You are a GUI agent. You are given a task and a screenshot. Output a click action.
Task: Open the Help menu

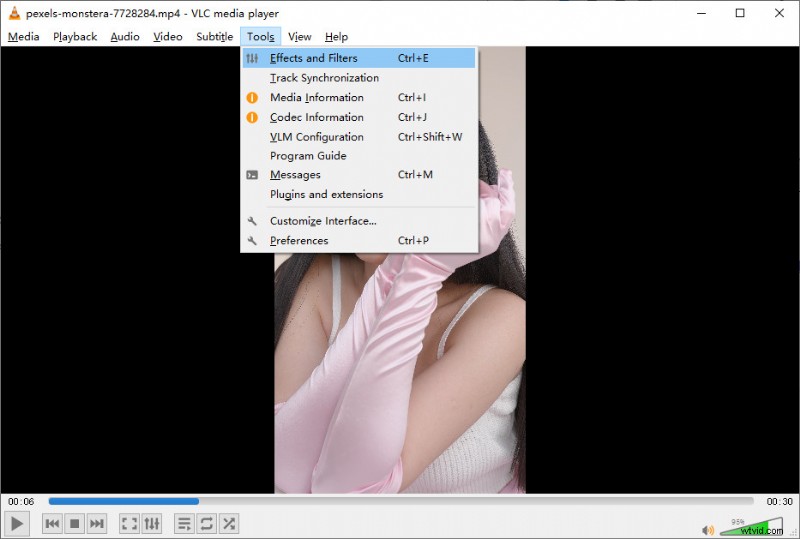coord(336,37)
